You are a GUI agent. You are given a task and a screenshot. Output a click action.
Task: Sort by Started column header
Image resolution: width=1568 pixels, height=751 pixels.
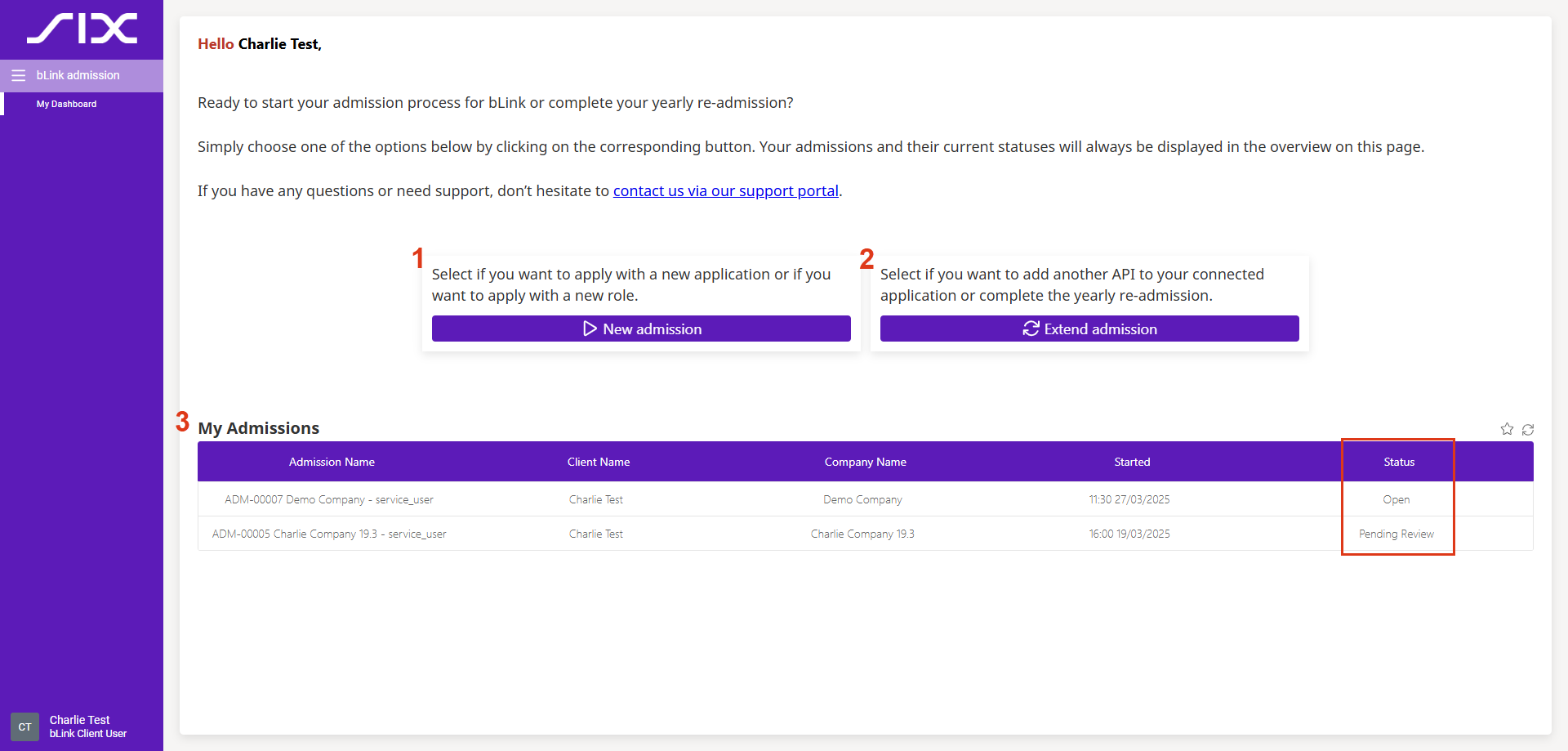click(1132, 462)
